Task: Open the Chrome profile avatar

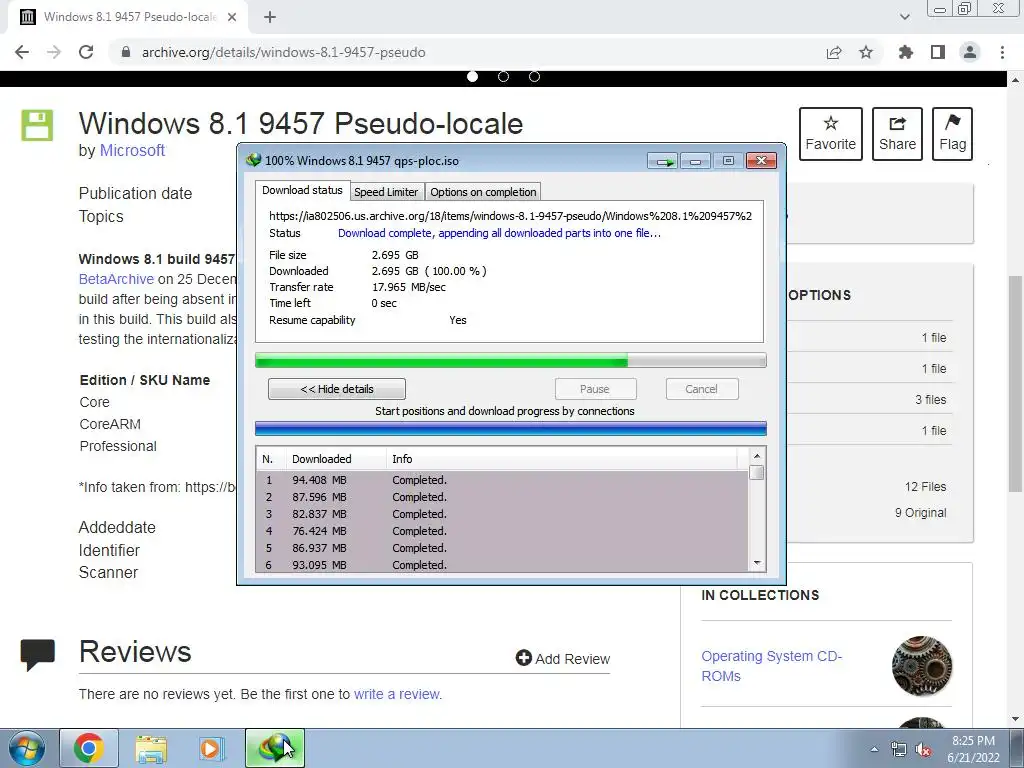Action: (x=970, y=52)
